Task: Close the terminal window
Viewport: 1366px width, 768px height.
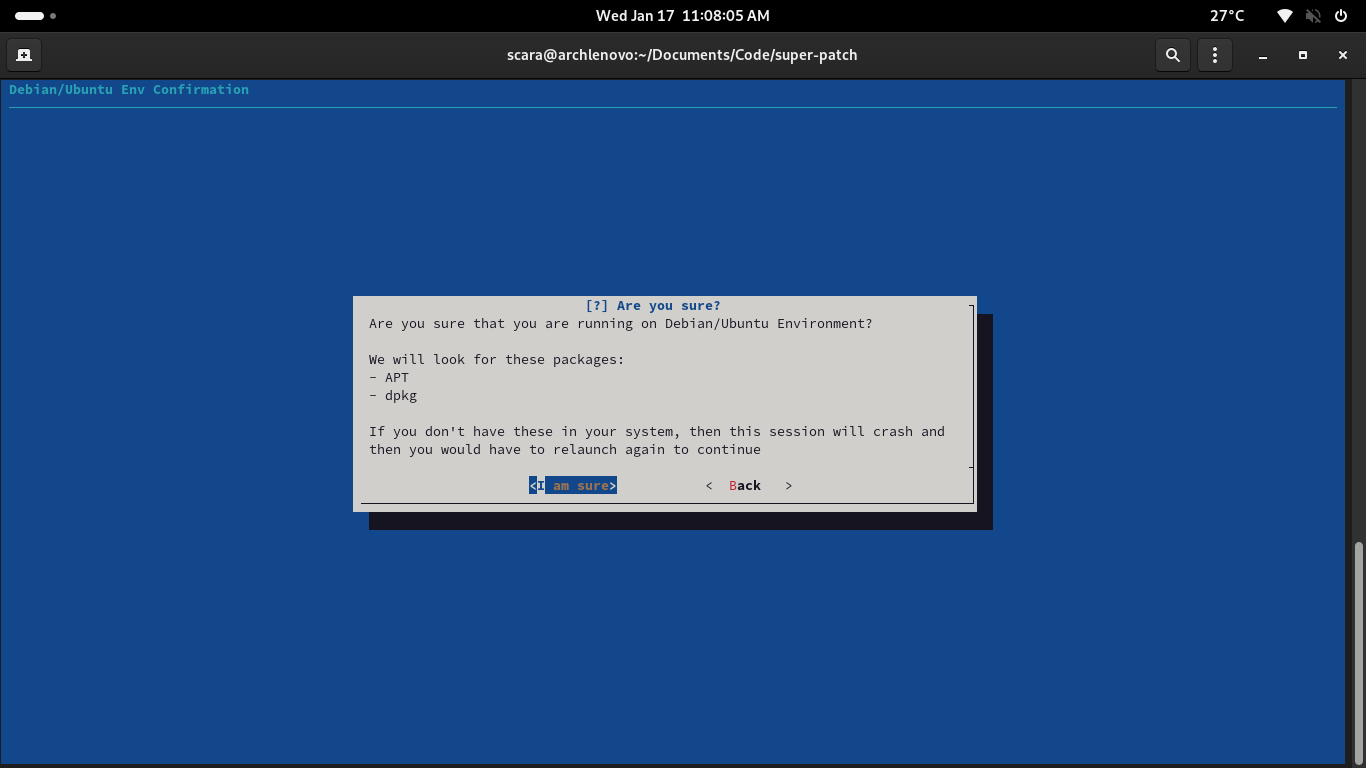Action: pos(1343,55)
